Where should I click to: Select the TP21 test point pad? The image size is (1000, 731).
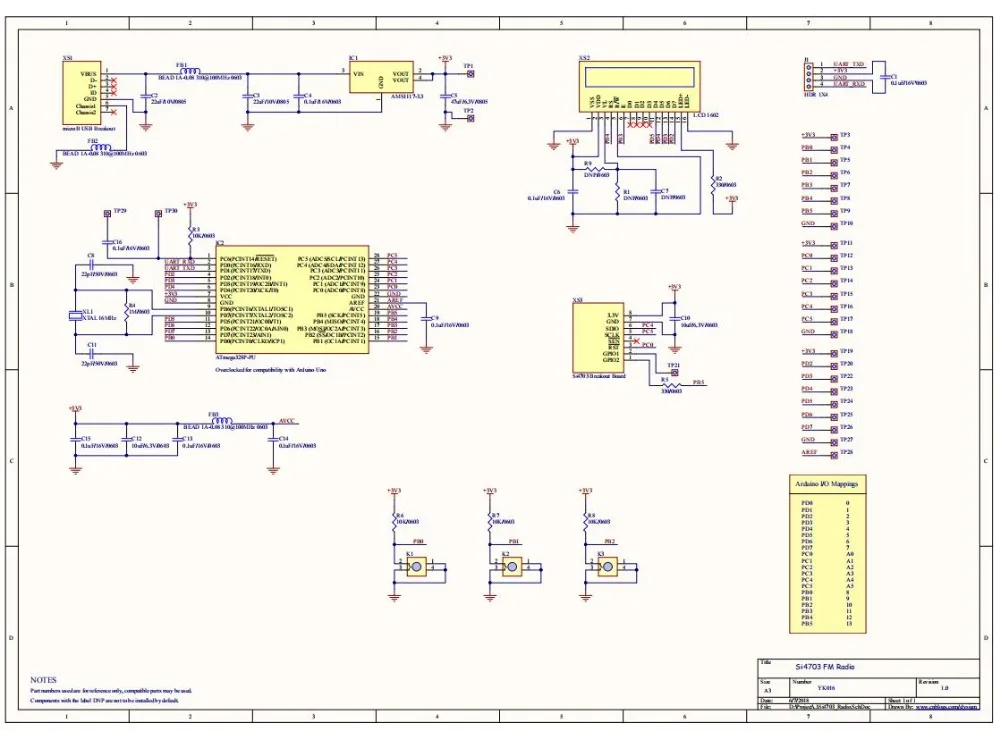pos(675,373)
